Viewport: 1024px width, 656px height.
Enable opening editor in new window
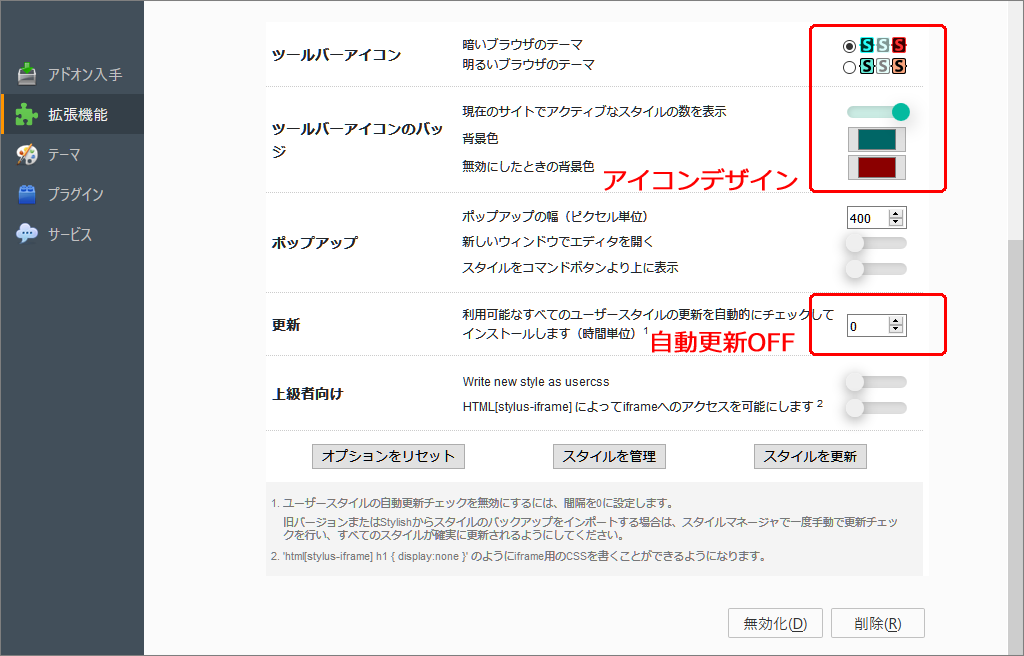(x=876, y=243)
